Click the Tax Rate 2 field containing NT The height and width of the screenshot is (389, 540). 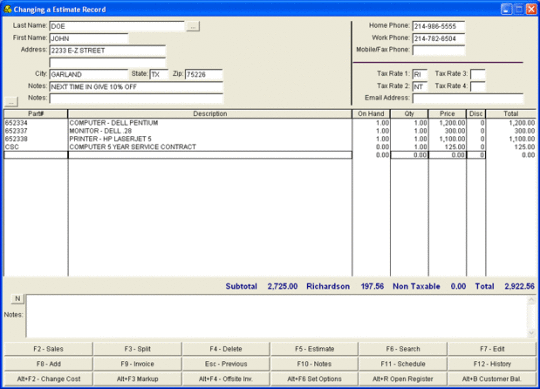pyautogui.click(x=420, y=86)
